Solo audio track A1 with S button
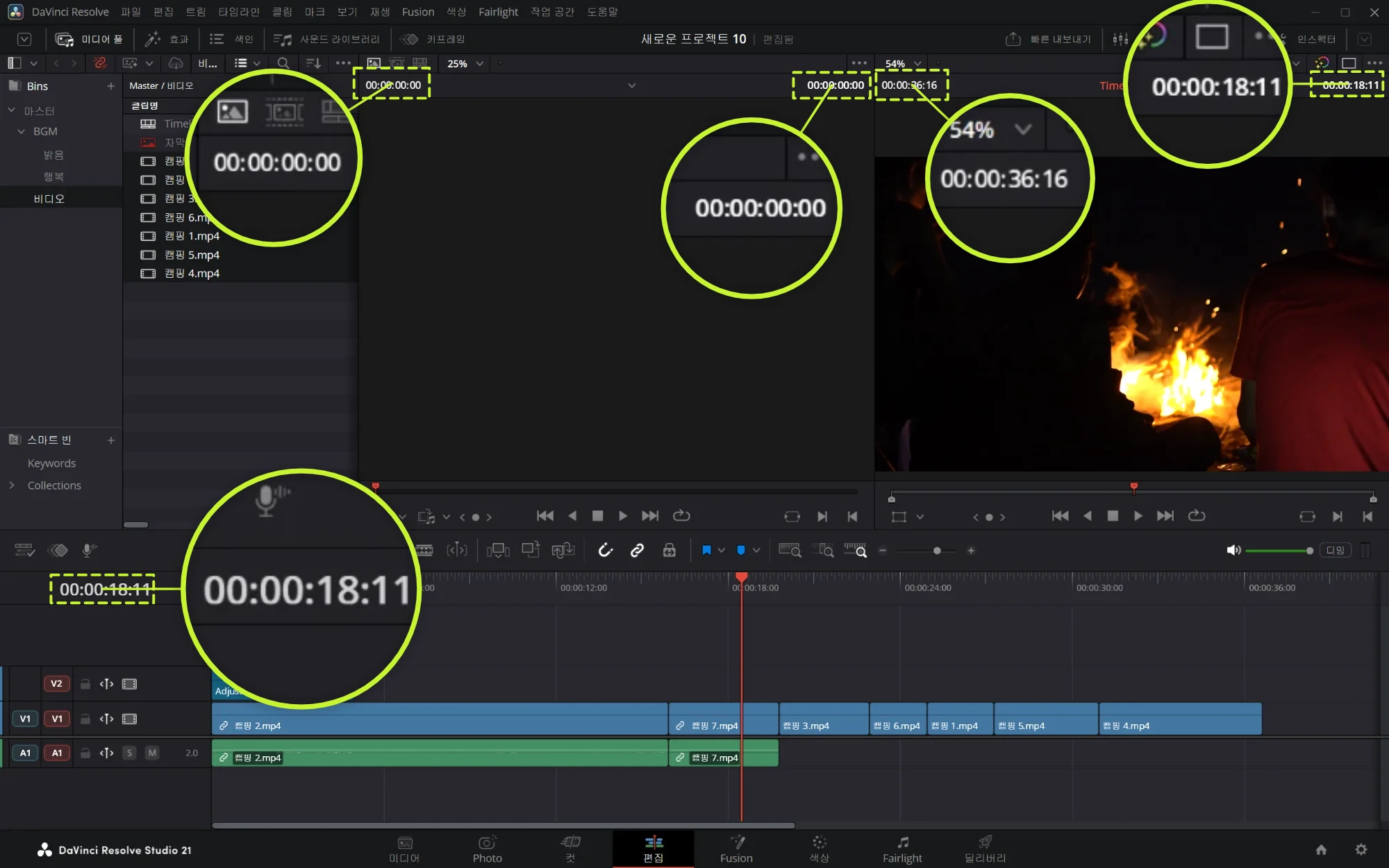 point(129,753)
